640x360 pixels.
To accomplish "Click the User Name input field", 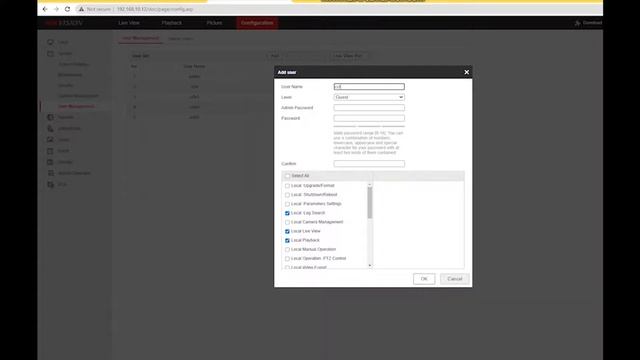I will tap(369, 87).
